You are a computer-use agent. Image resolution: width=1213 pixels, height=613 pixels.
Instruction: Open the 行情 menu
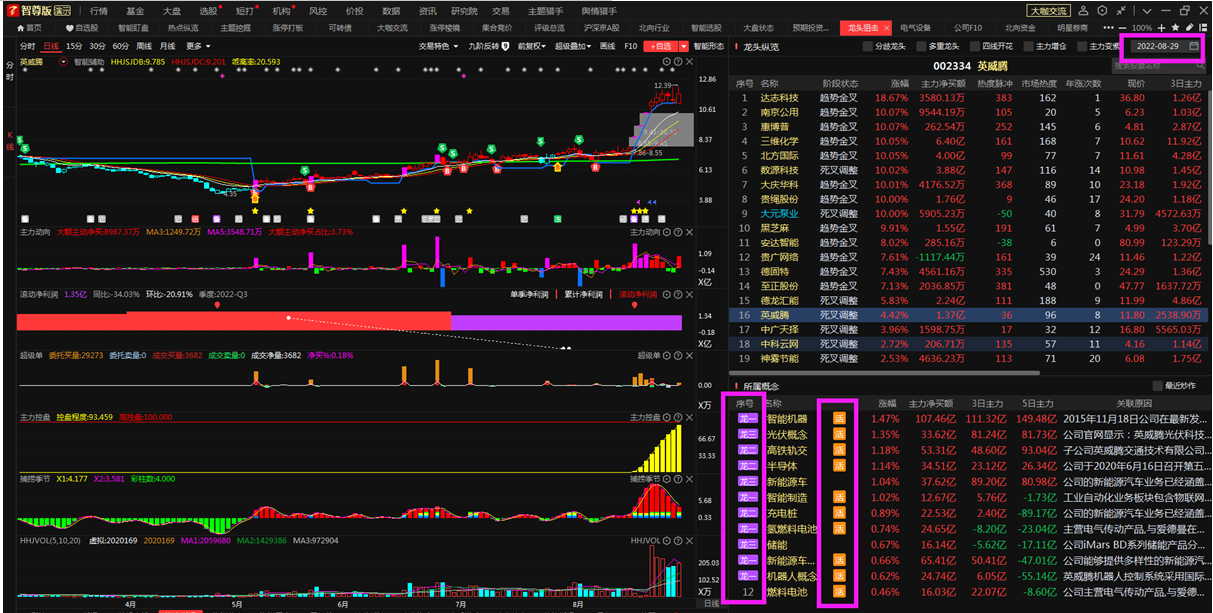(99, 10)
